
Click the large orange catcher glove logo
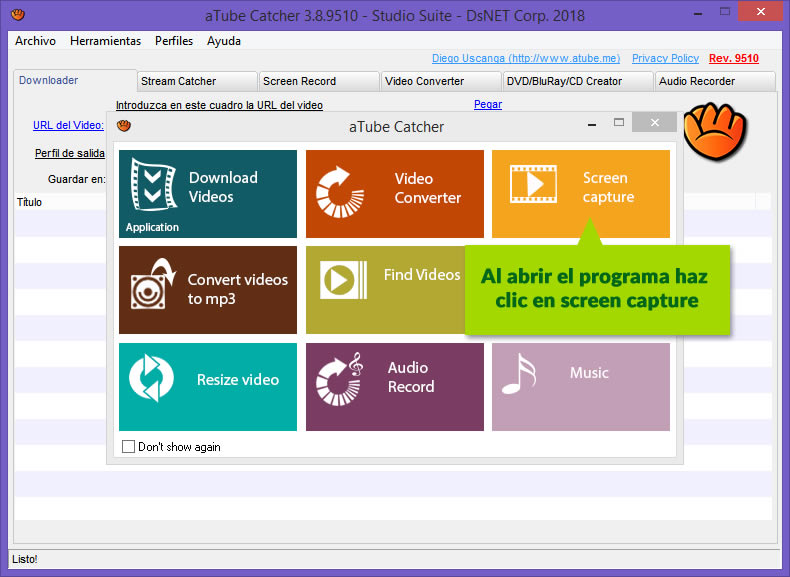click(x=715, y=131)
